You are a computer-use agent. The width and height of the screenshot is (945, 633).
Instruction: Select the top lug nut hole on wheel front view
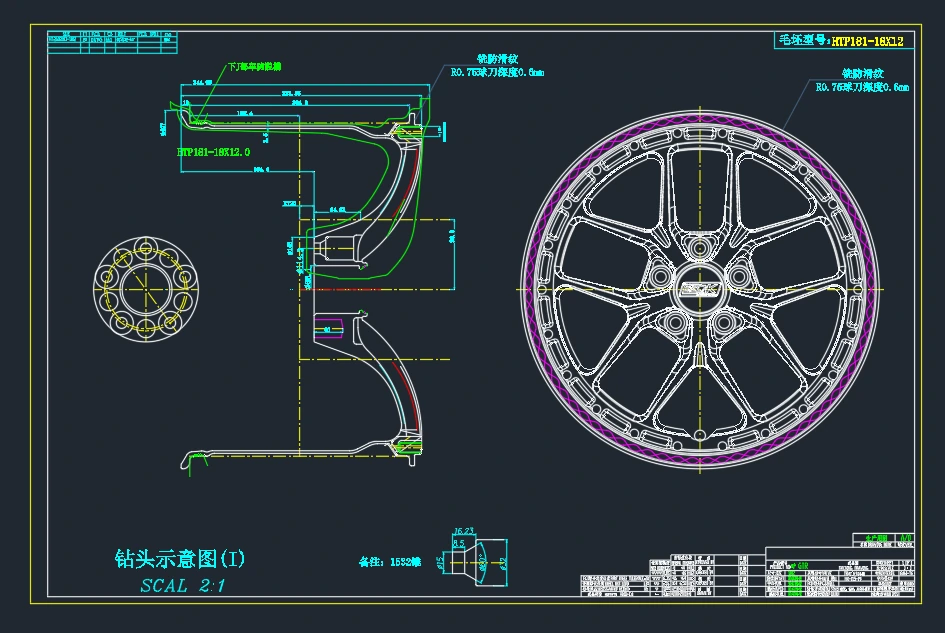(x=700, y=248)
